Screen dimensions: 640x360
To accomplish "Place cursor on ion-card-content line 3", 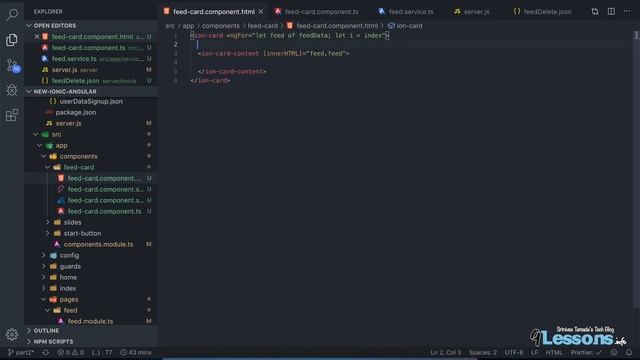I will pyautogui.click(x=273, y=53).
